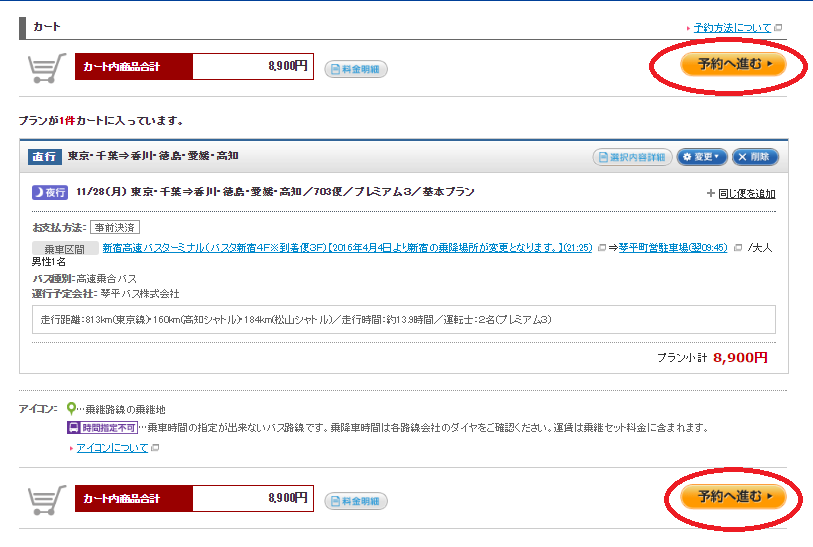Open the bottom 料金明細 fee details
Image resolution: width=813 pixels, height=547 pixels.
pyautogui.click(x=356, y=500)
